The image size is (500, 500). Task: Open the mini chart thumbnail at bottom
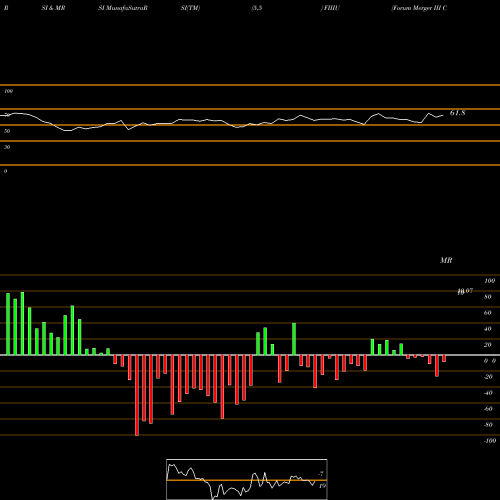click(x=247, y=479)
